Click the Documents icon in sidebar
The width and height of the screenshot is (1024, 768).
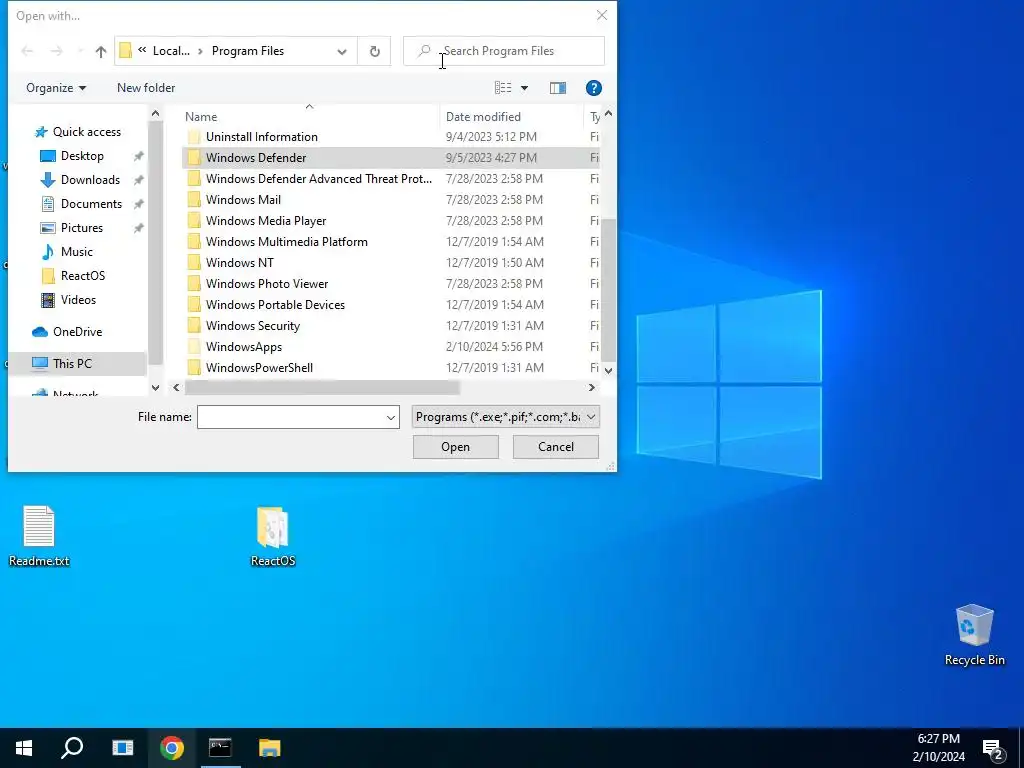click(x=48, y=204)
